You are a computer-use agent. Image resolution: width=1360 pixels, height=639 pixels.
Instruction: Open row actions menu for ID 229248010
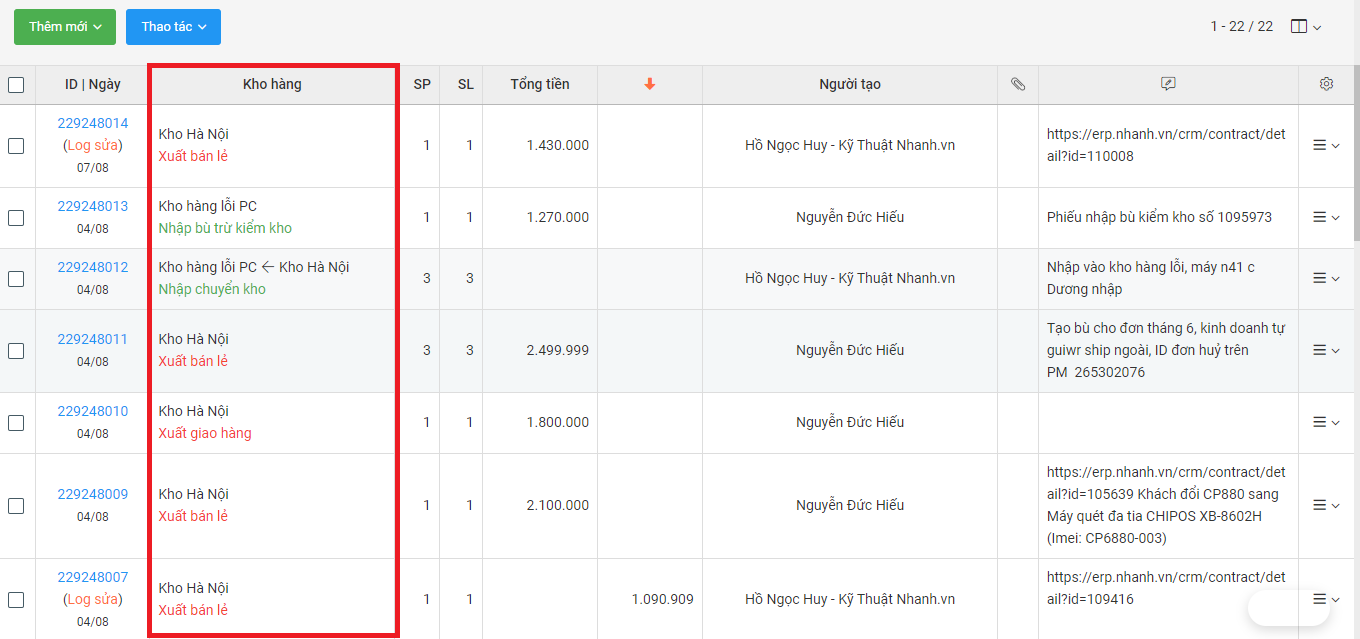(1326, 423)
